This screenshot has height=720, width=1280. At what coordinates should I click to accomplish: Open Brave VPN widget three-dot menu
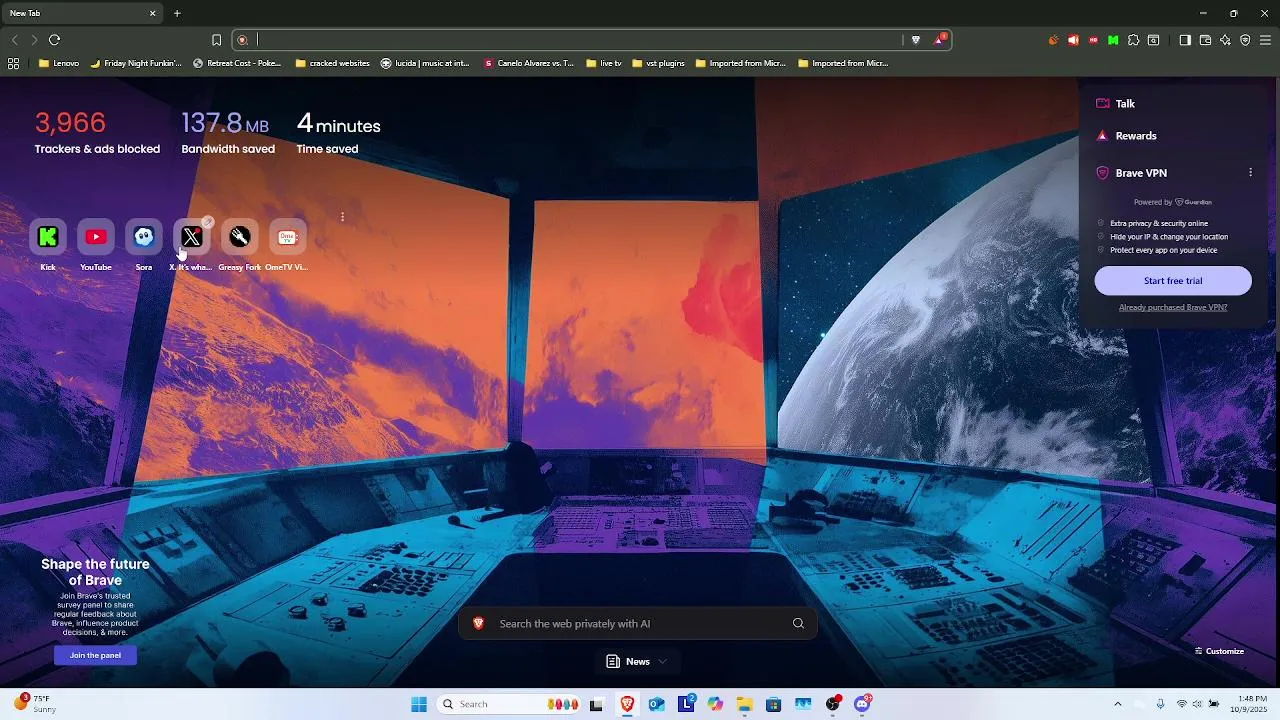coord(1250,173)
